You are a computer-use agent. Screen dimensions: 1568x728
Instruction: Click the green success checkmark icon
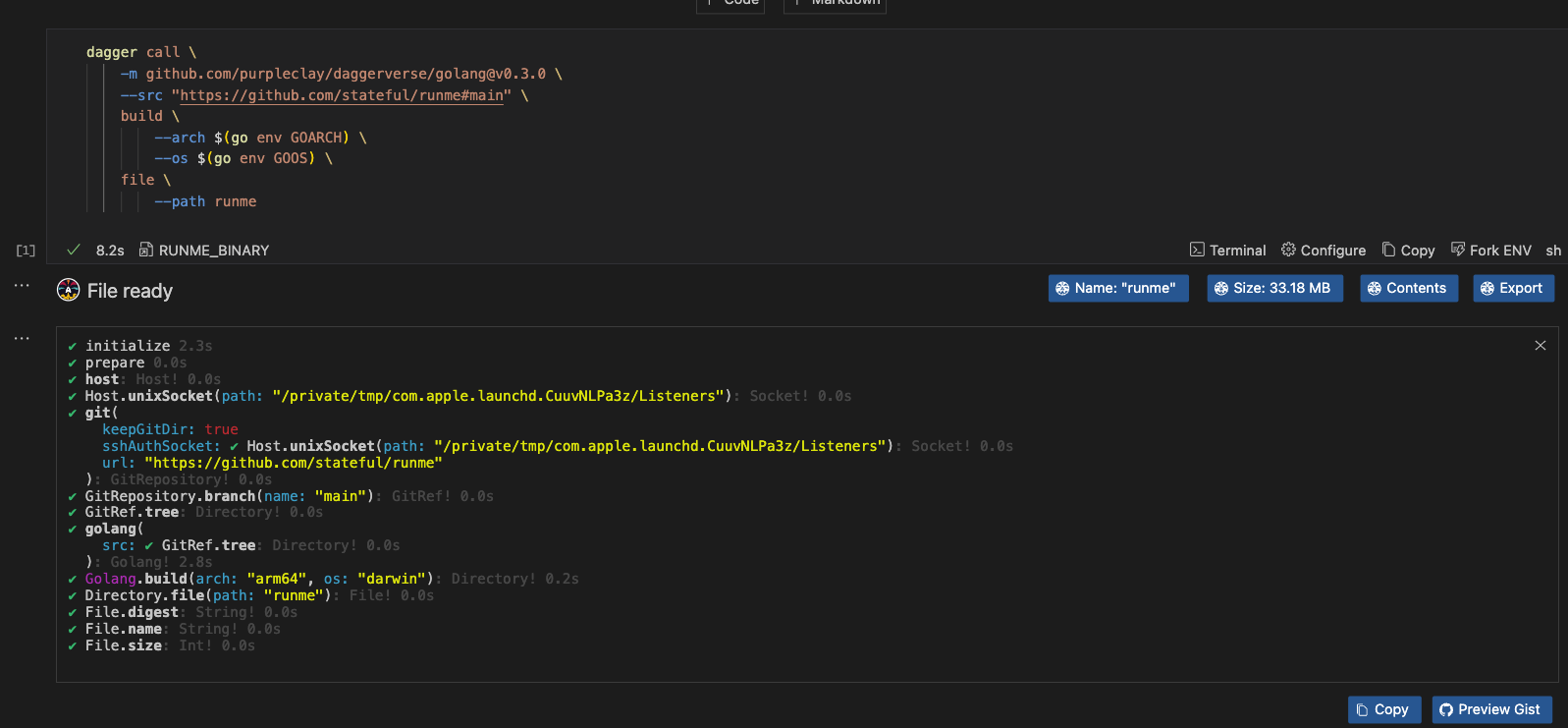click(x=74, y=250)
